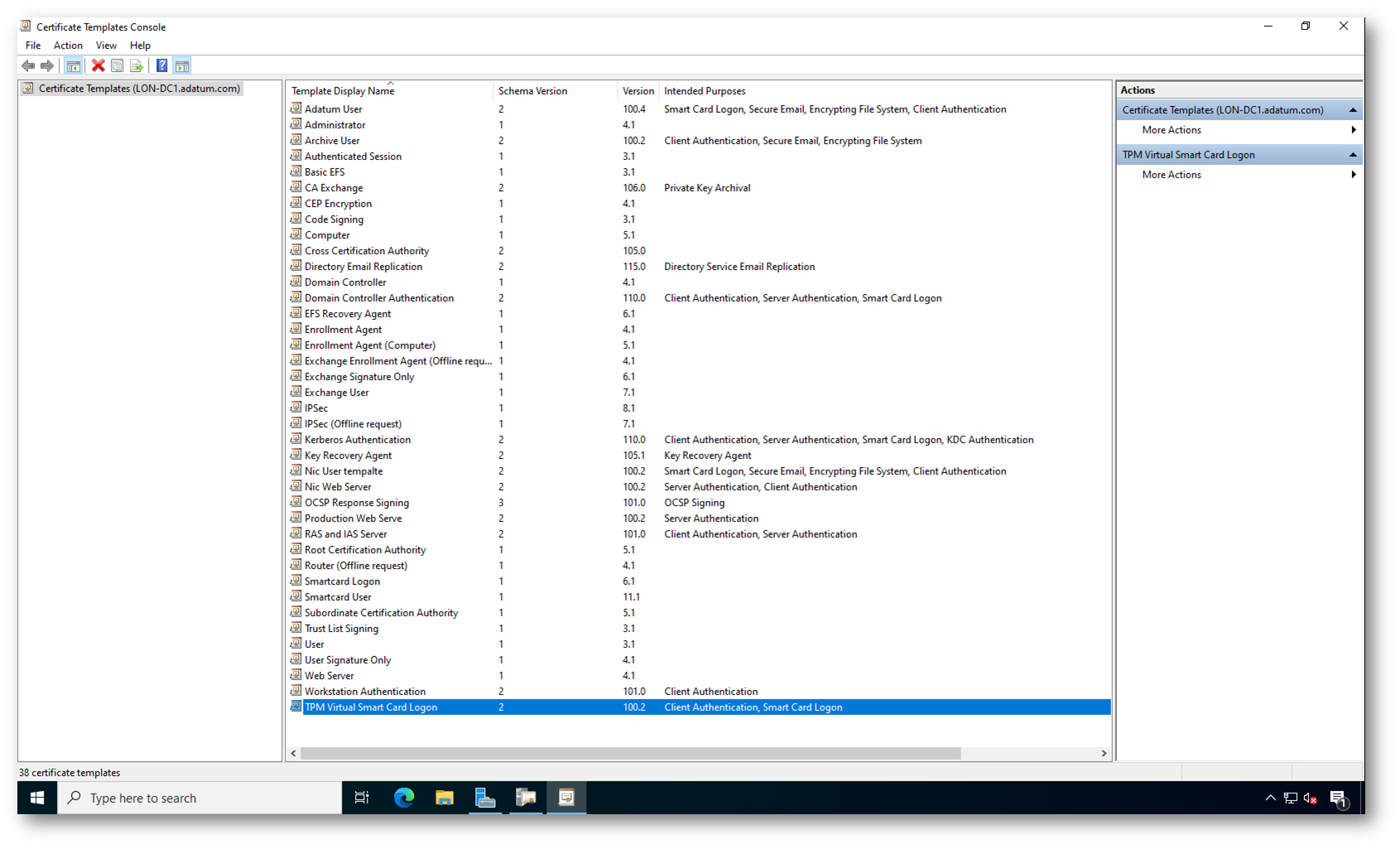Toggle Show/Hide Console Tree toolbar button
Viewport: 1400px width, 849px height.
74,65
